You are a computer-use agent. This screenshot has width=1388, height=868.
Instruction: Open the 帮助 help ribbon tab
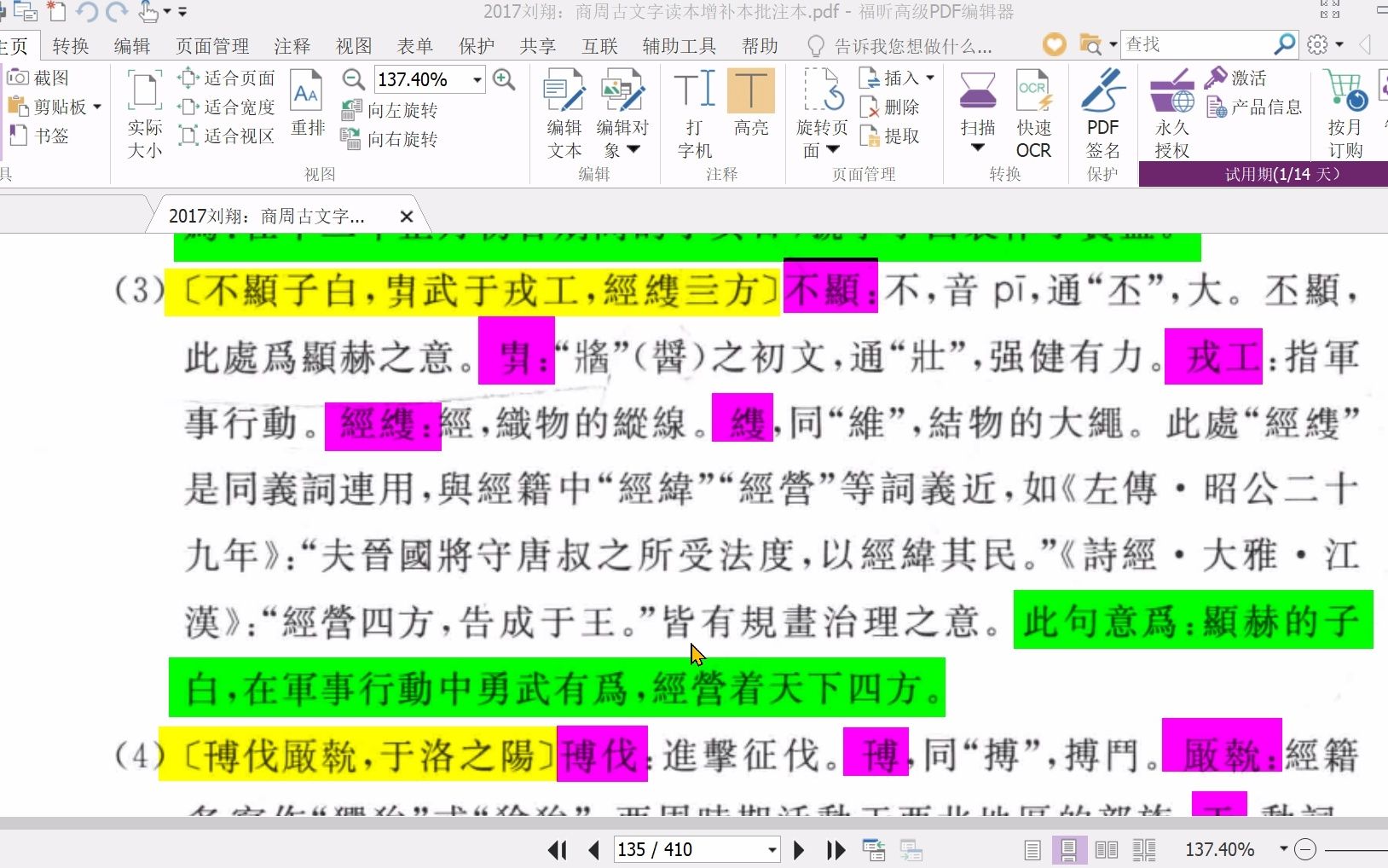point(760,45)
